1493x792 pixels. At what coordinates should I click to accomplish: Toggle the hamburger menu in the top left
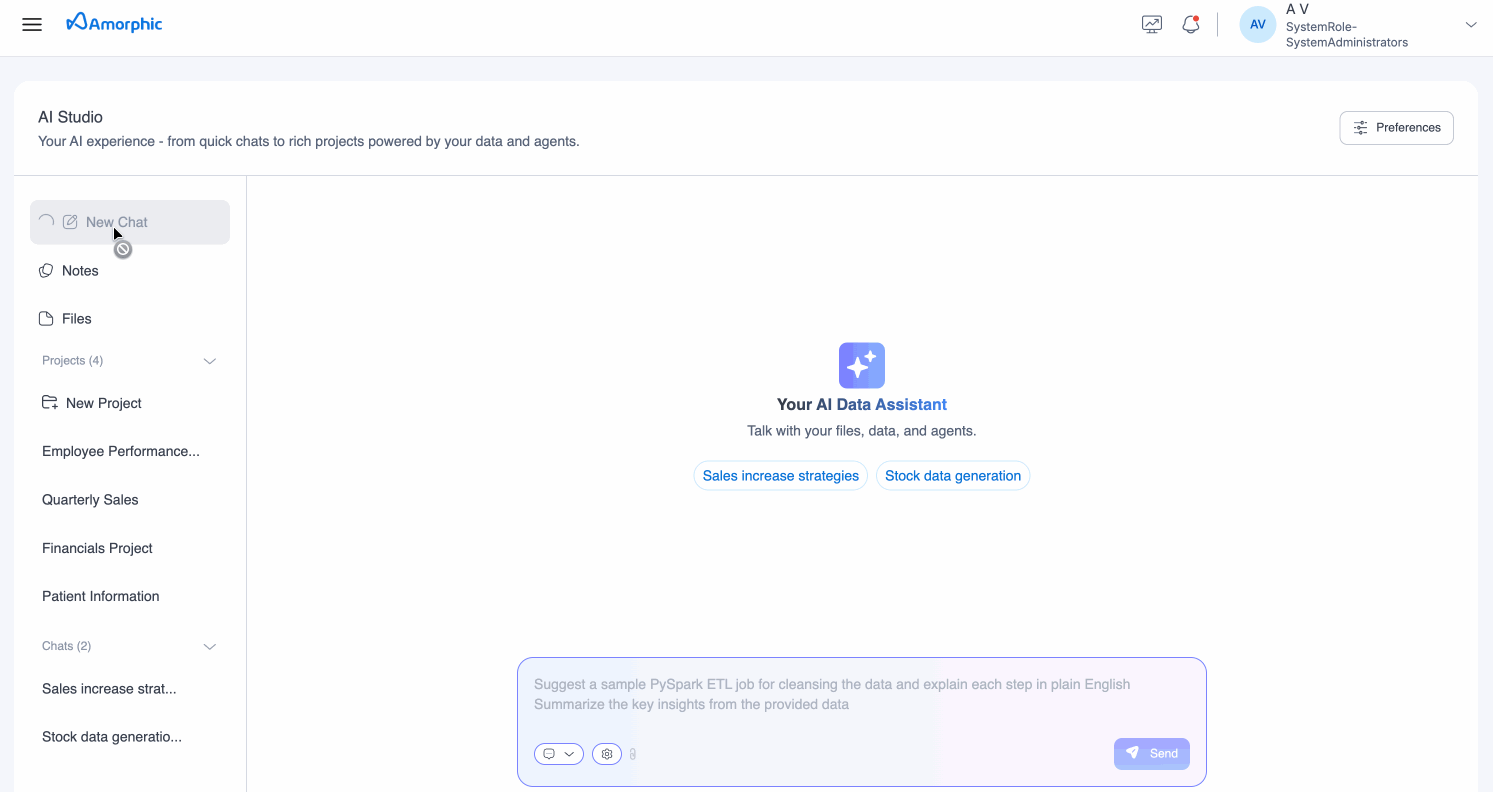click(31, 24)
